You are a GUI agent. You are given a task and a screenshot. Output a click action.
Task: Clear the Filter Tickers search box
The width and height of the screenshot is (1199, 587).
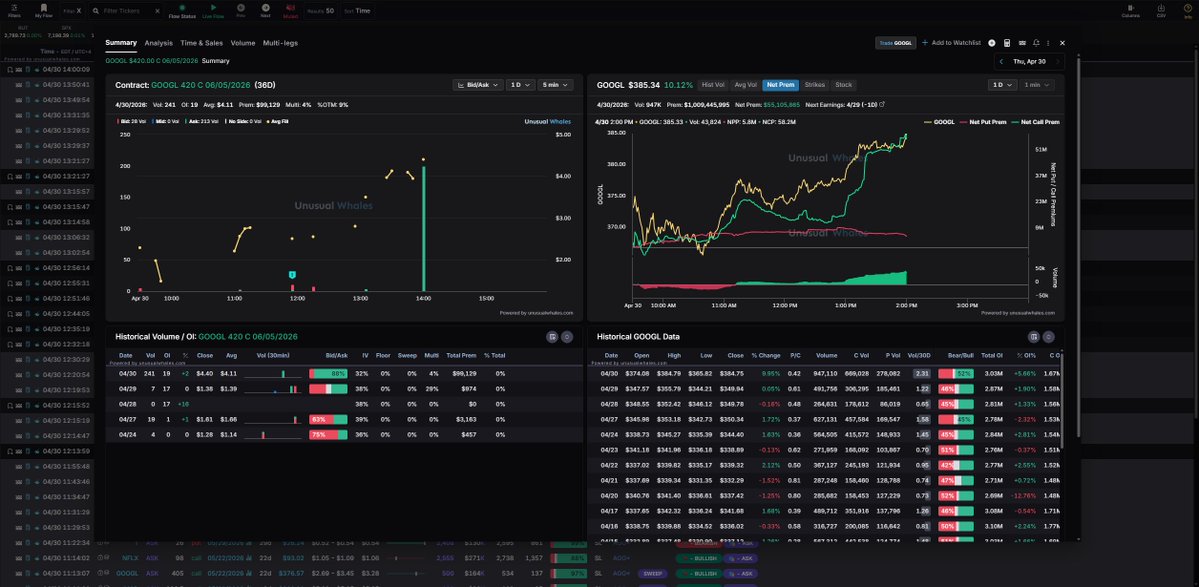[x=157, y=11]
